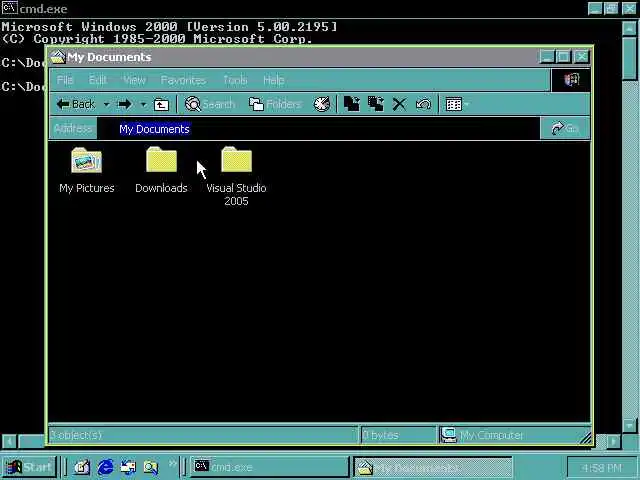Click cmd.exe scrollbar up arrow
Screen dimensions: 640x480
tap(629, 29)
